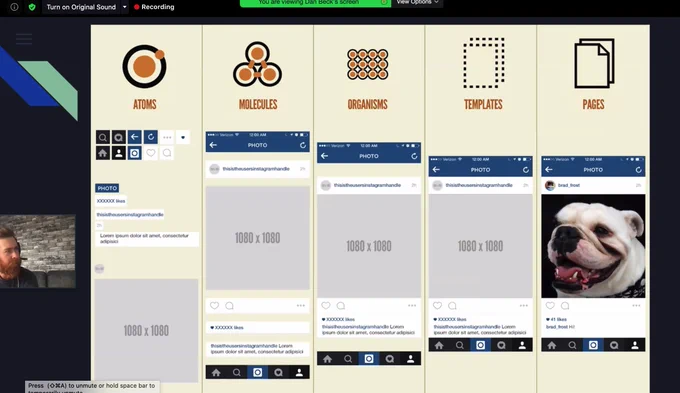Click the dark heart-bubble atom in Atoms grid
Image resolution: width=680 pixels, height=393 pixels.
[x=118, y=138]
